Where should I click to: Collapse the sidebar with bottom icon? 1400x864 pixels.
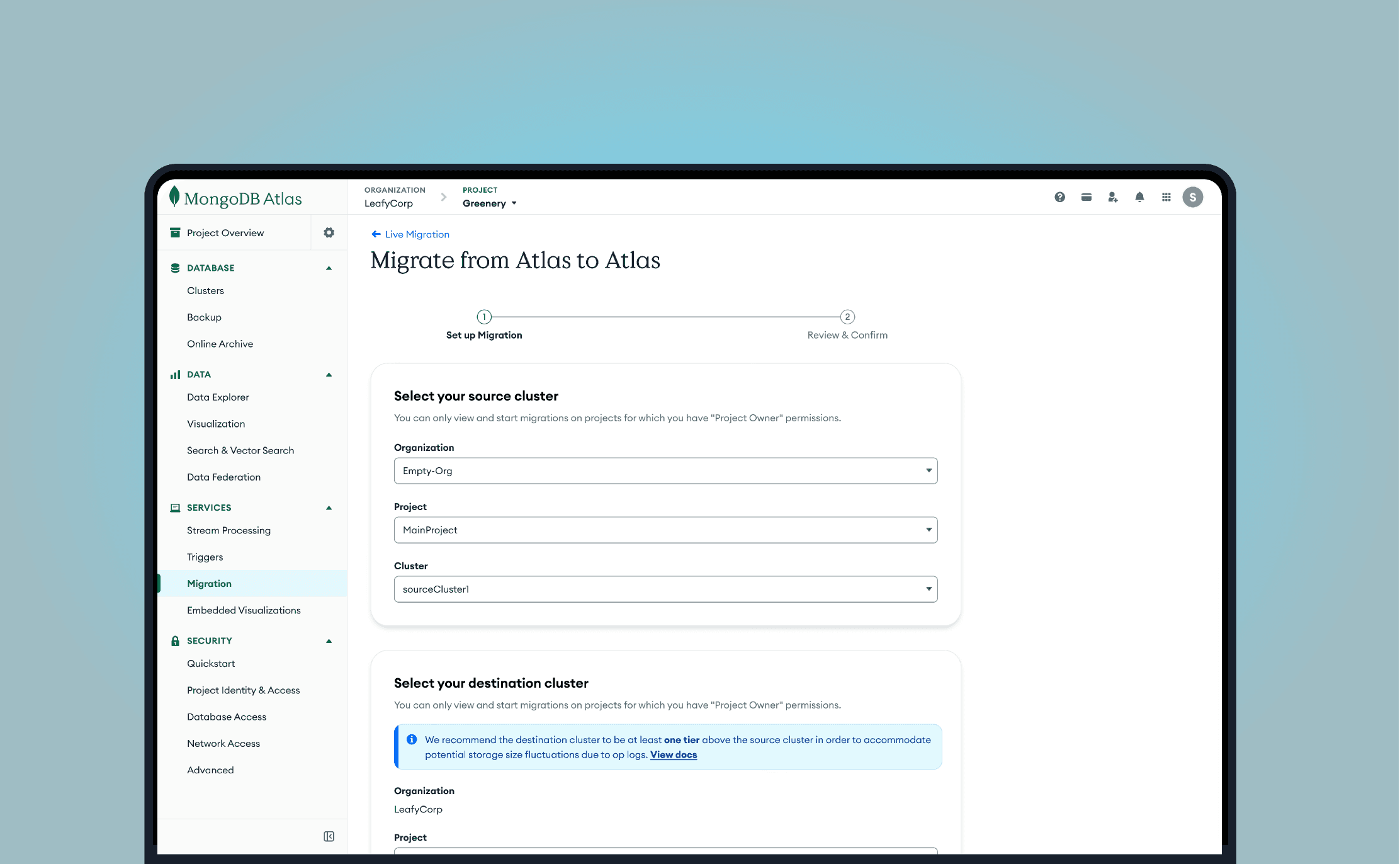point(329,836)
